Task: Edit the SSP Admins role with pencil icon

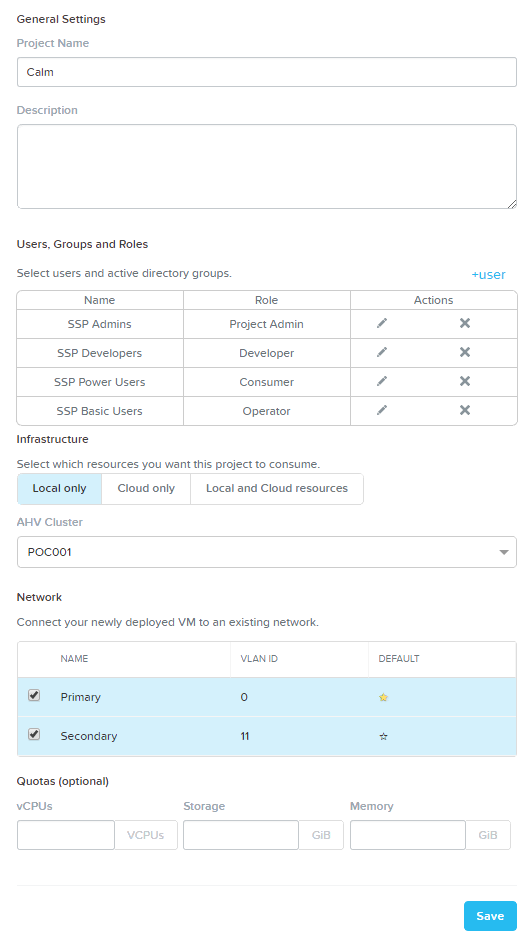Action: (382, 323)
